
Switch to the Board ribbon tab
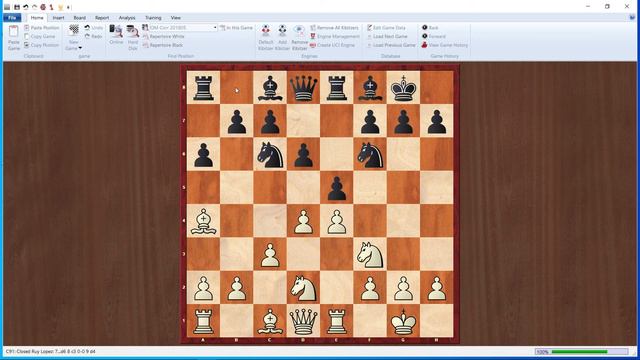80,18
